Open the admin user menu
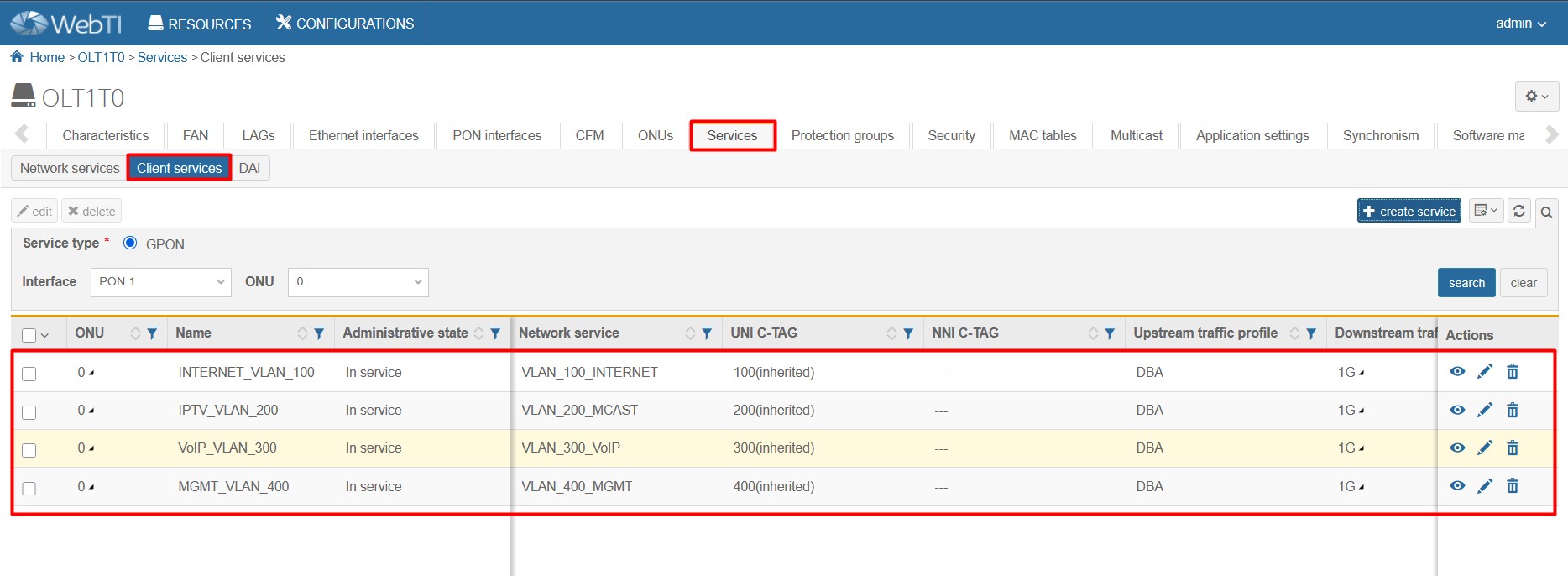 [1520, 24]
